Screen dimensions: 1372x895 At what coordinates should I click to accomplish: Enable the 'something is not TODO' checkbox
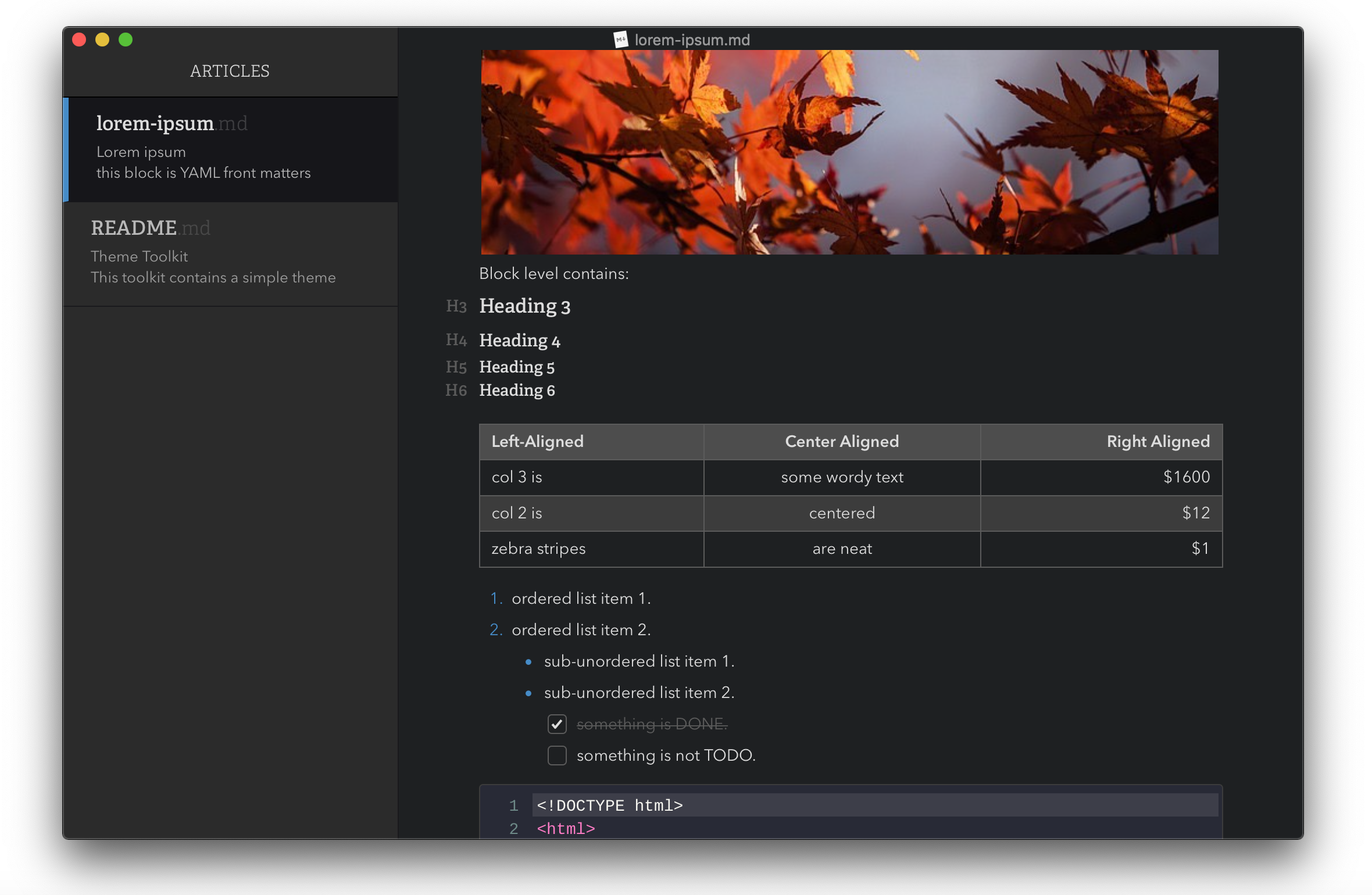tap(558, 755)
